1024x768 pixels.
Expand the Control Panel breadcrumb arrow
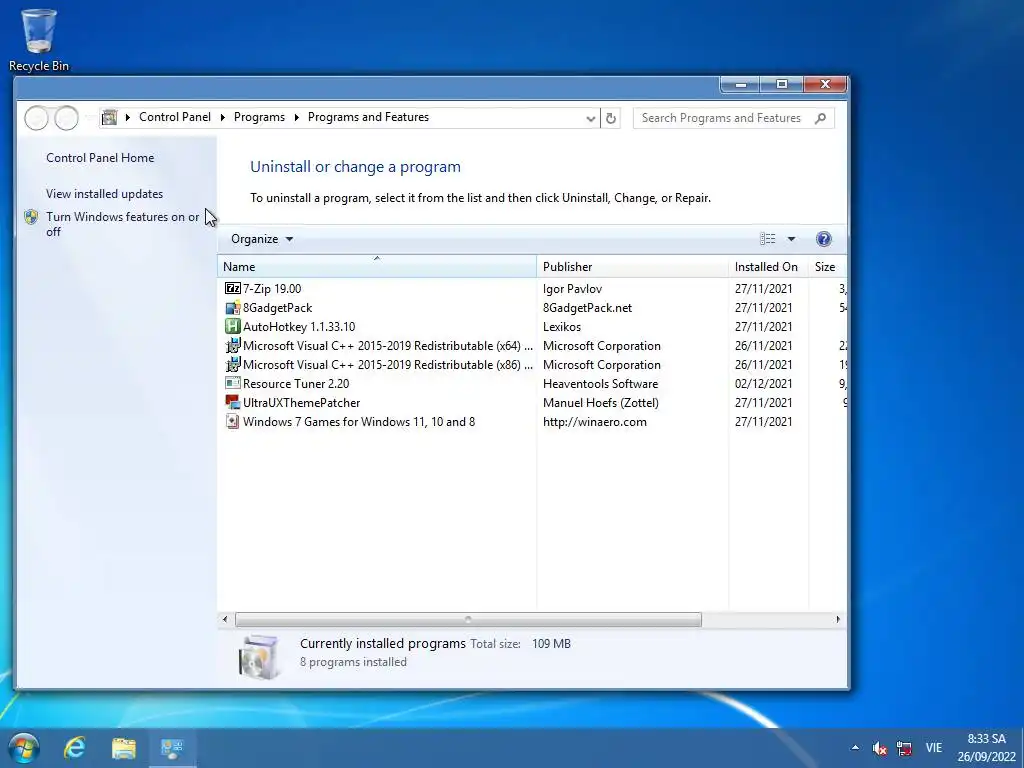[x=223, y=118]
